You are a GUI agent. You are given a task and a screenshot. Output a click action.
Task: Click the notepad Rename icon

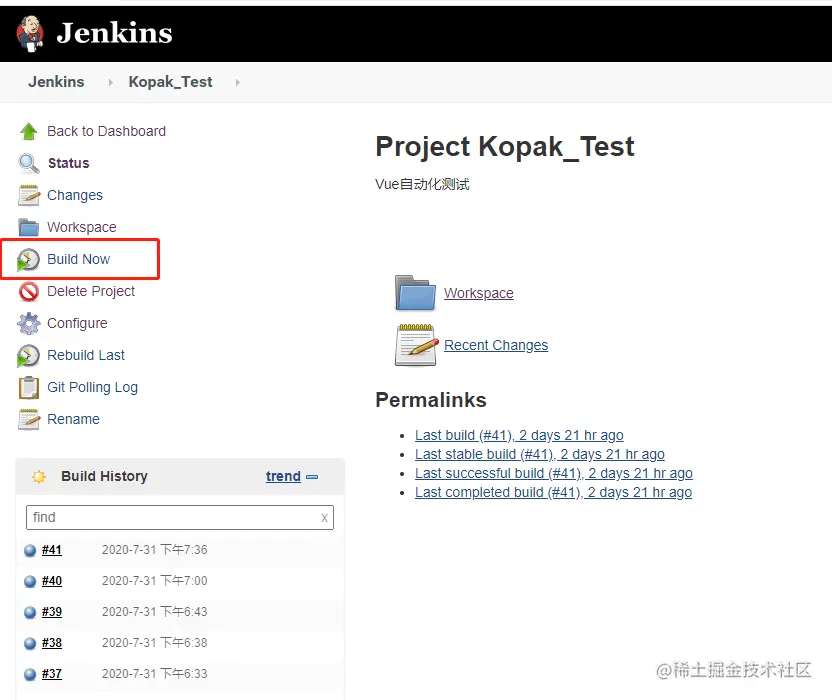[x=29, y=419]
